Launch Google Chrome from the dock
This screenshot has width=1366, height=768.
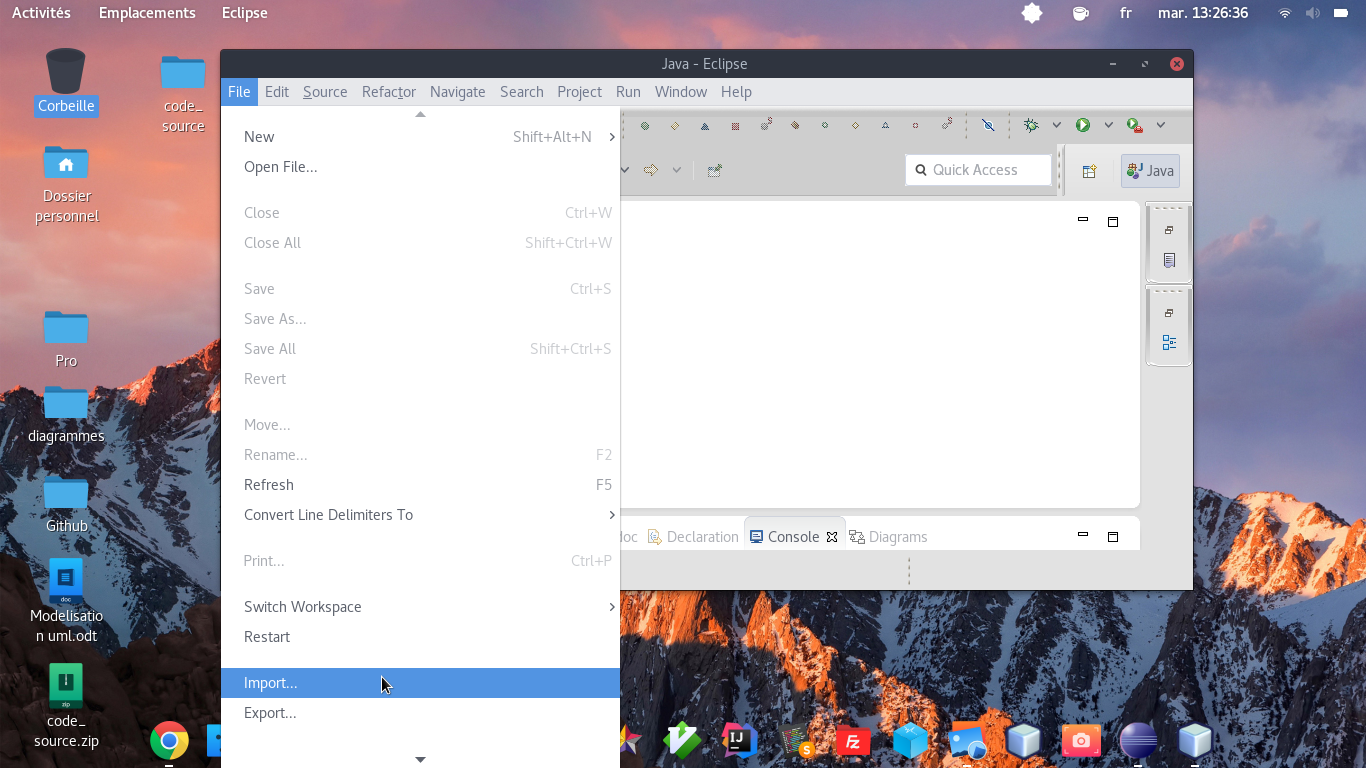[x=169, y=741]
